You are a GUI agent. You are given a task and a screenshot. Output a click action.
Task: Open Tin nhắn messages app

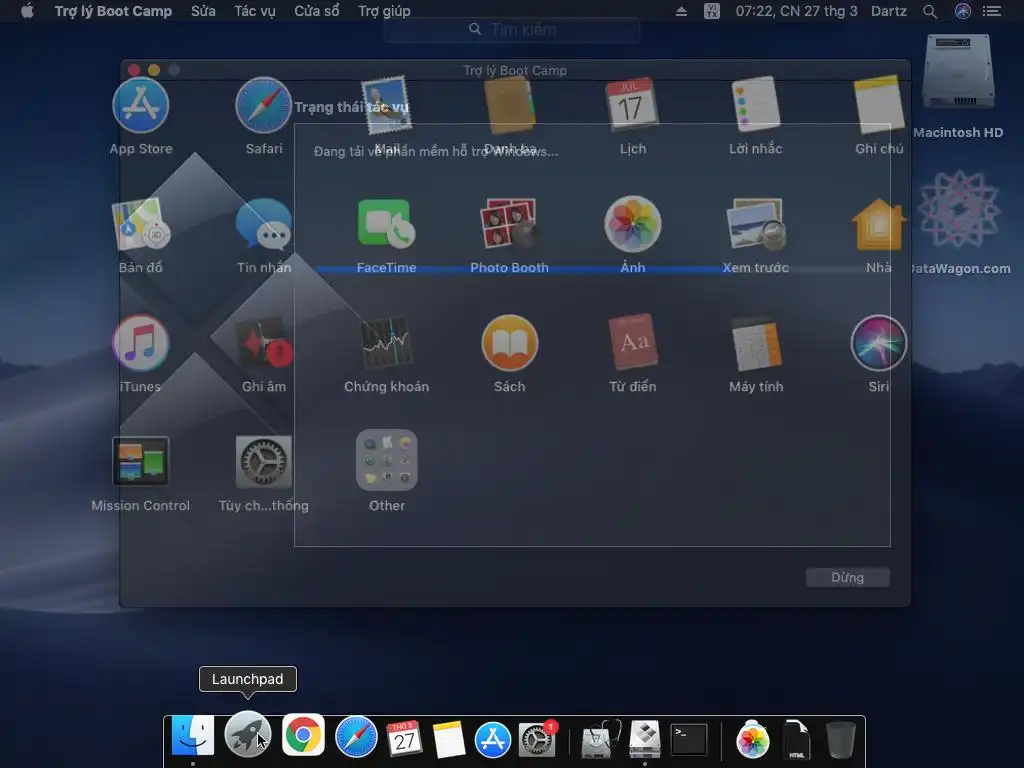263,224
